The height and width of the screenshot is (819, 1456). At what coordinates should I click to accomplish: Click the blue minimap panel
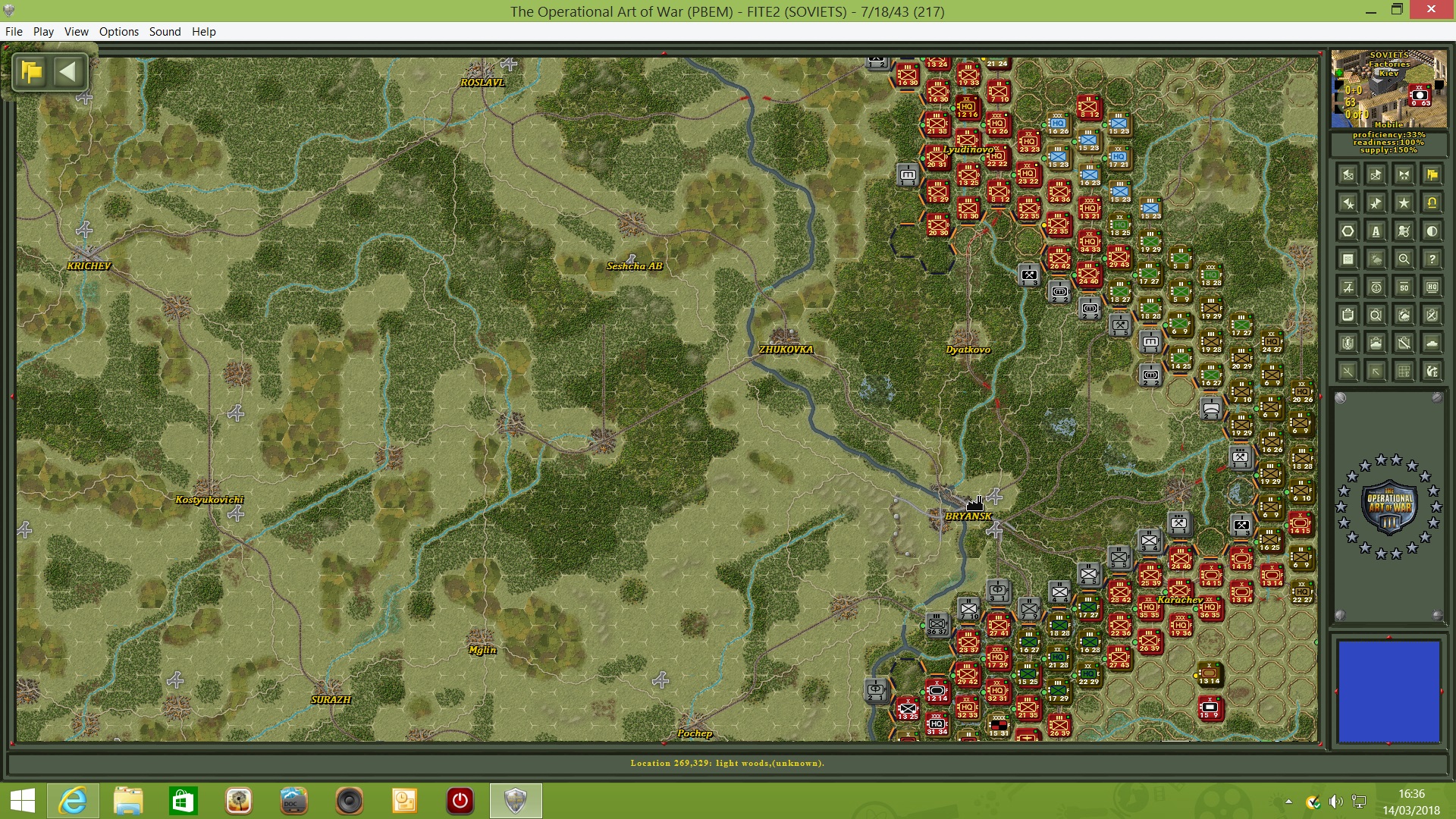coord(1389,691)
